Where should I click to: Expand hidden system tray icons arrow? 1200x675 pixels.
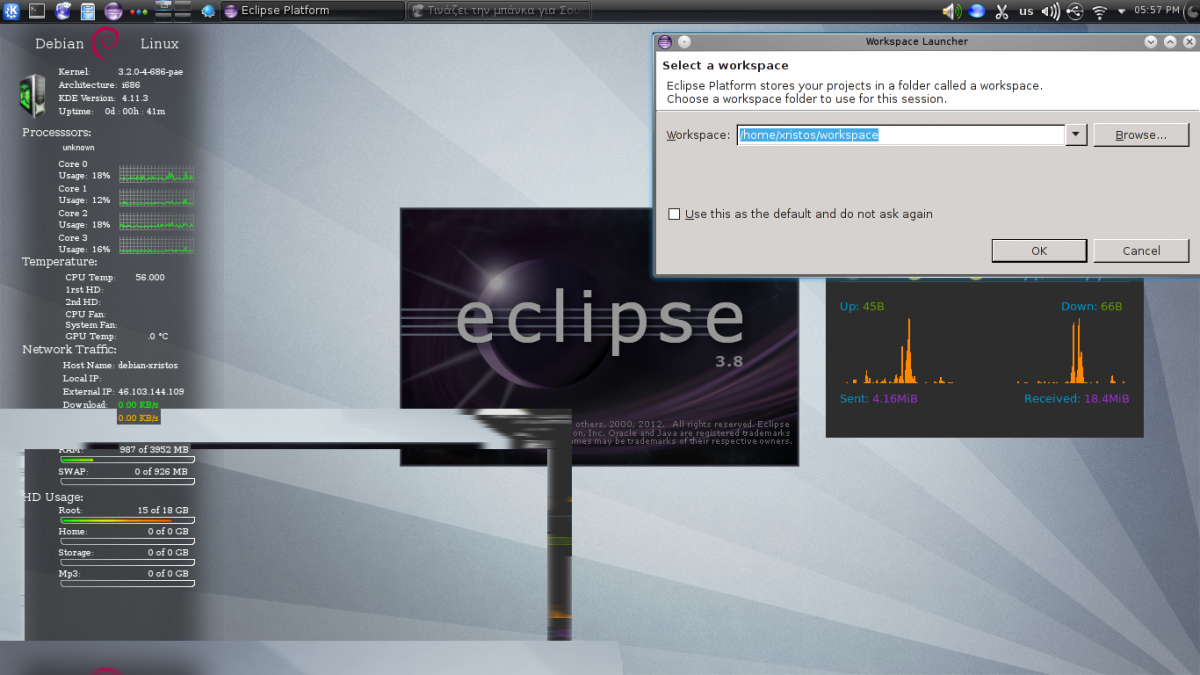(1122, 11)
